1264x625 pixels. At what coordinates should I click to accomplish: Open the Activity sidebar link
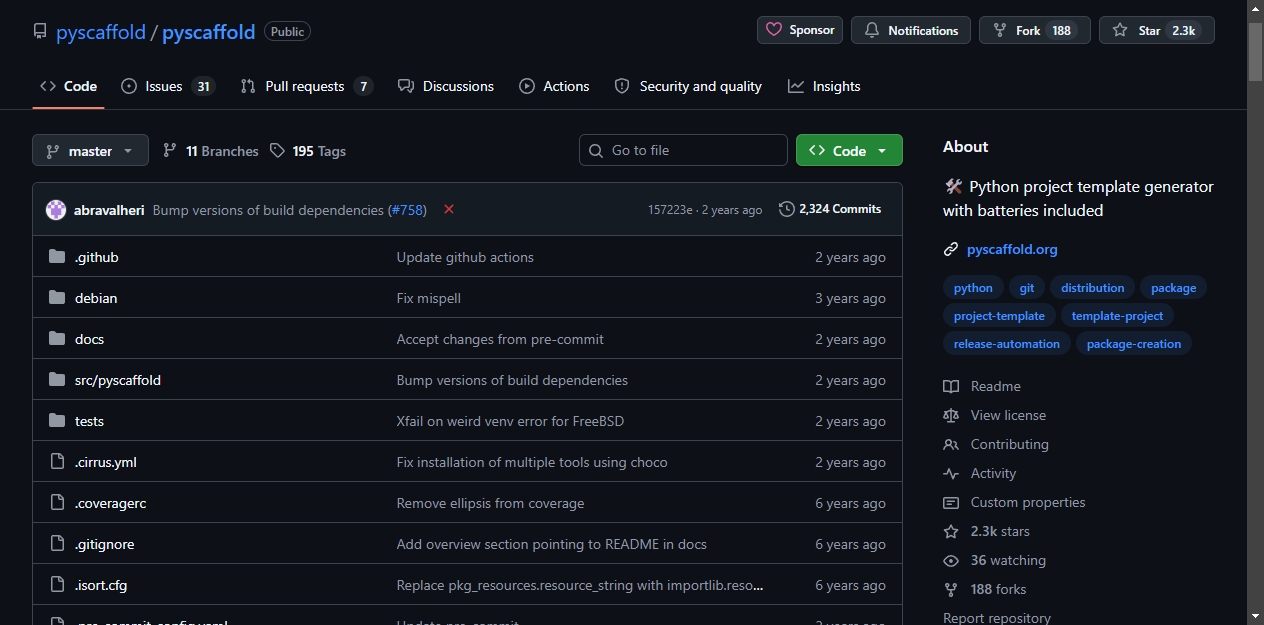980,473
